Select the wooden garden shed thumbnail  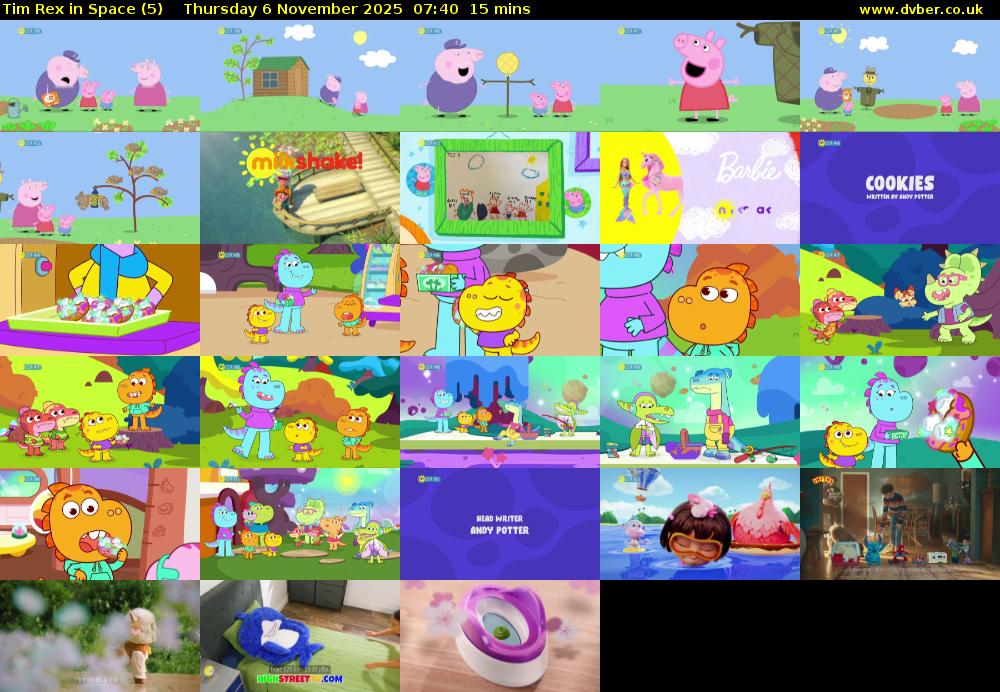(300, 76)
